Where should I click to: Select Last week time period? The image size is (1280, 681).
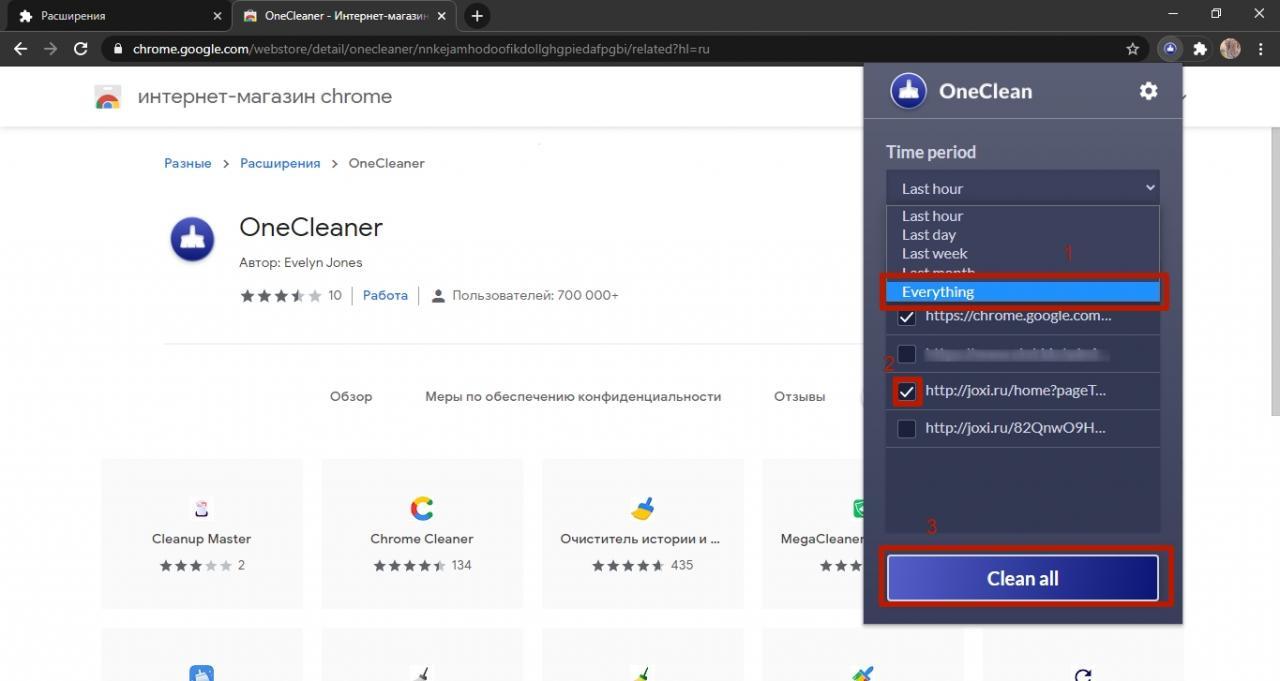[1023, 254]
